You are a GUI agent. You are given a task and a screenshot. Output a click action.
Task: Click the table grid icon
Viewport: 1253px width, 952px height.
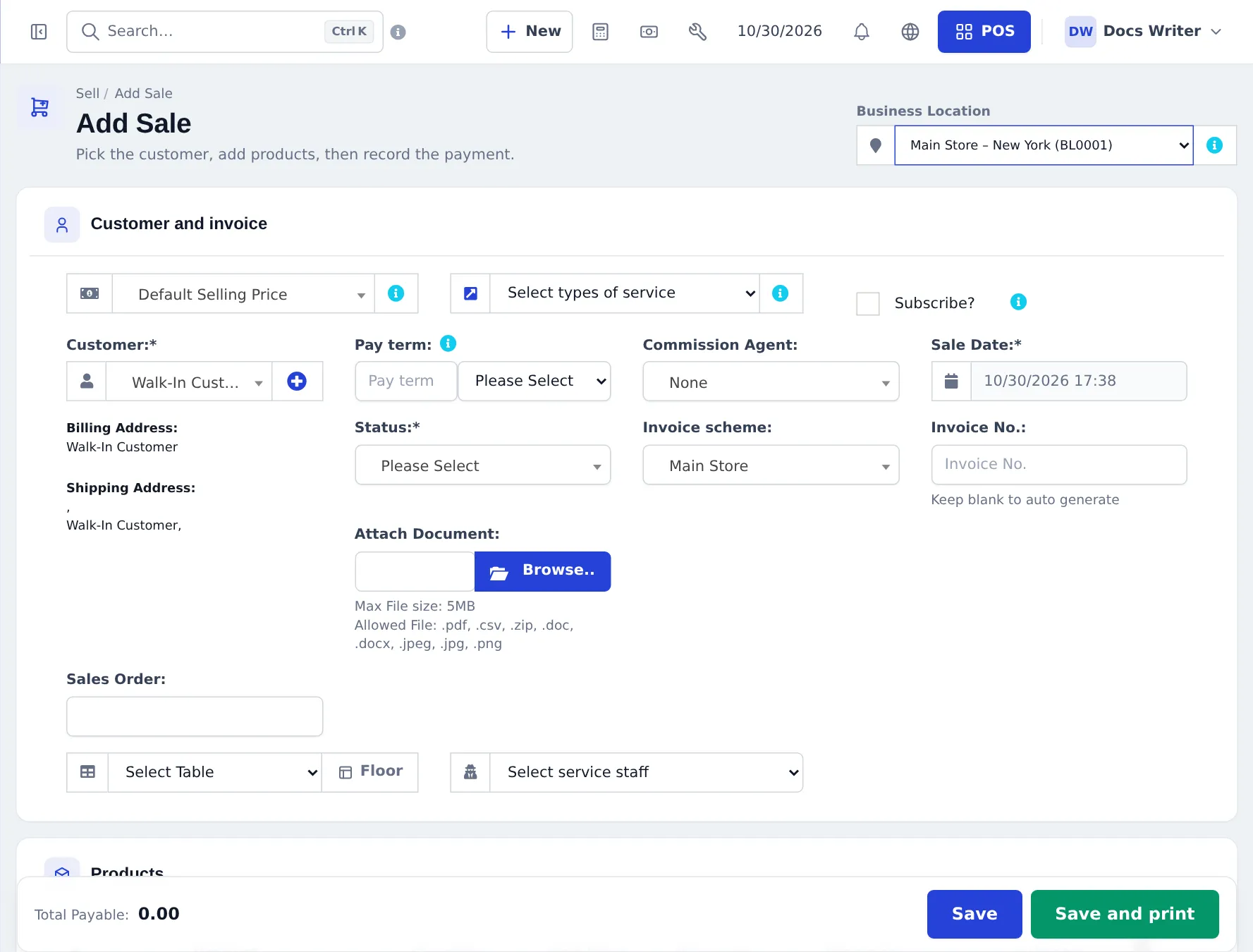point(87,772)
